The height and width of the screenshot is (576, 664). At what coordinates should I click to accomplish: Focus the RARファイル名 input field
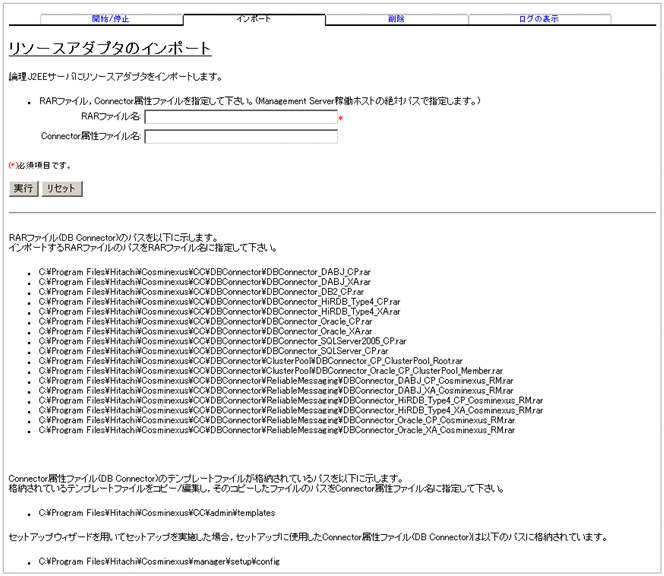241,117
